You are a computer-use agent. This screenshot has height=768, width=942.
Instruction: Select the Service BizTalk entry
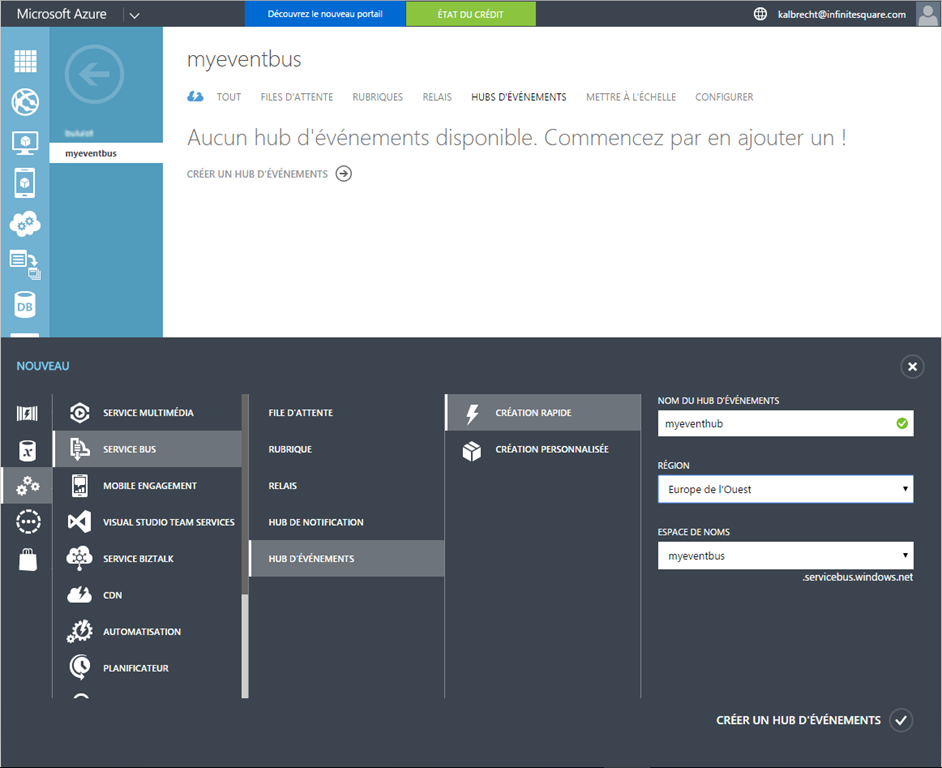[147, 558]
